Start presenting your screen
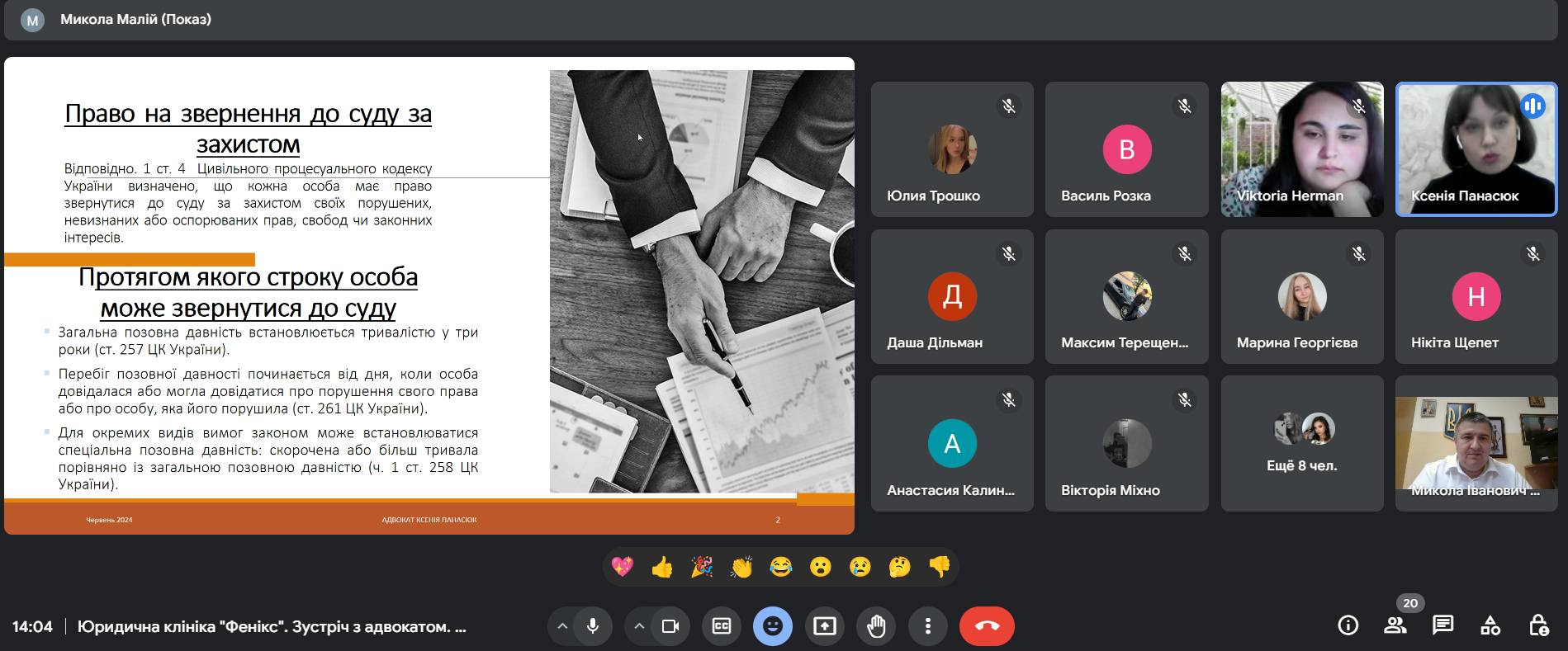 (x=825, y=626)
